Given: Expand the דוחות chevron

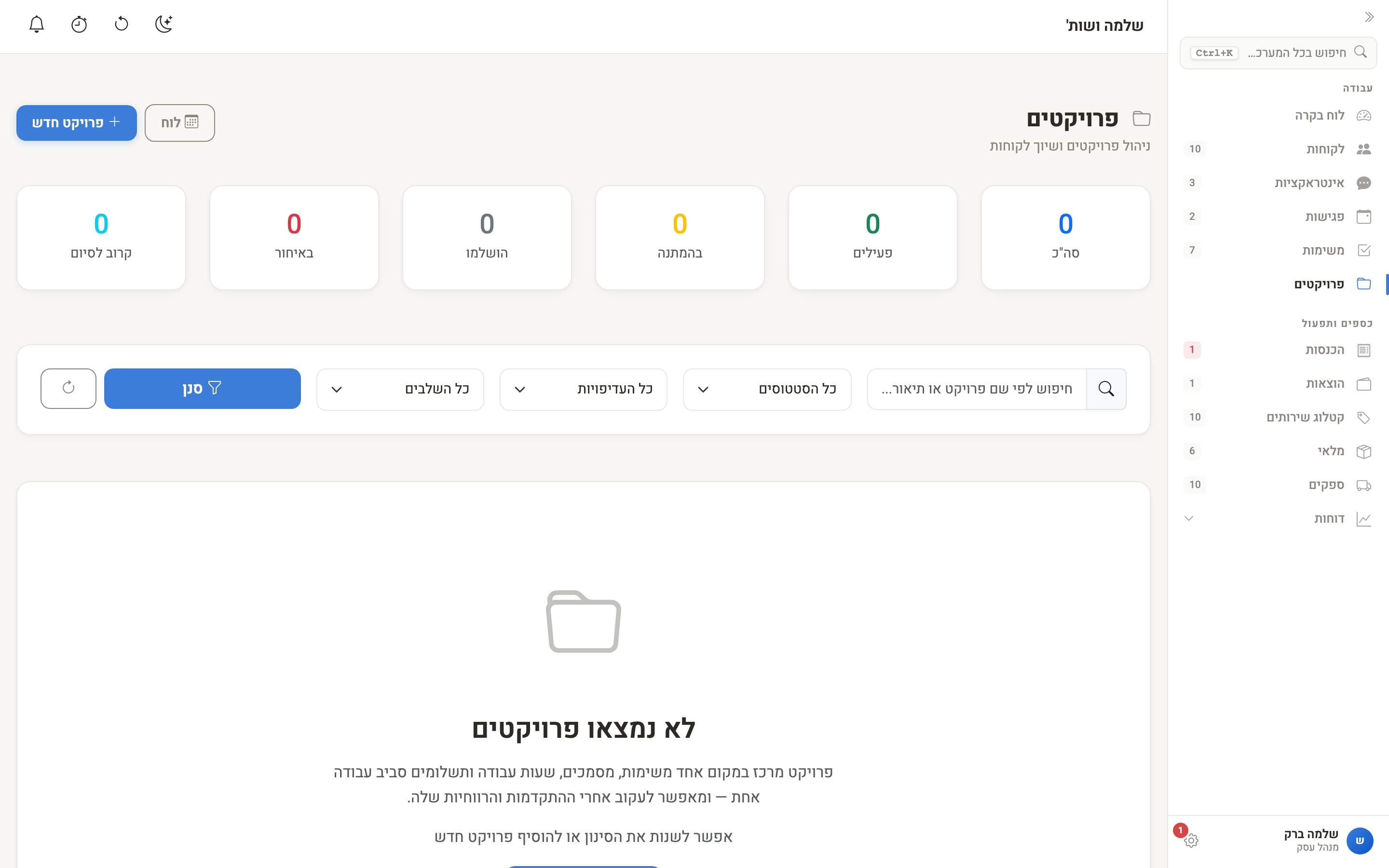Looking at the screenshot, I should click(1189, 518).
